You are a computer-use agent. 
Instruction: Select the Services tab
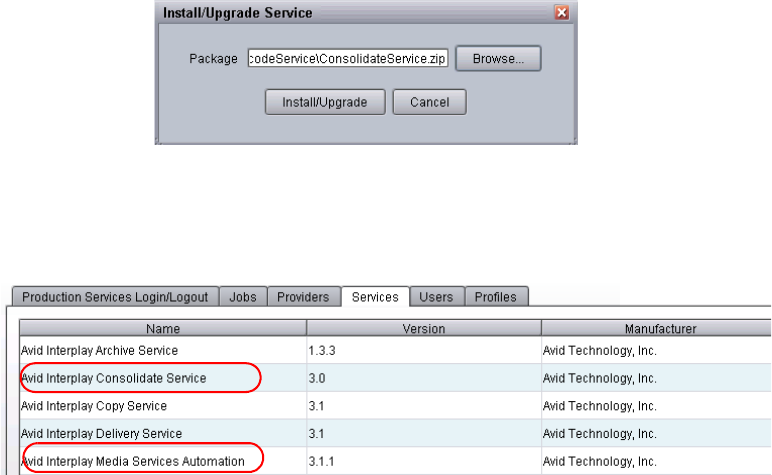pos(375,297)
